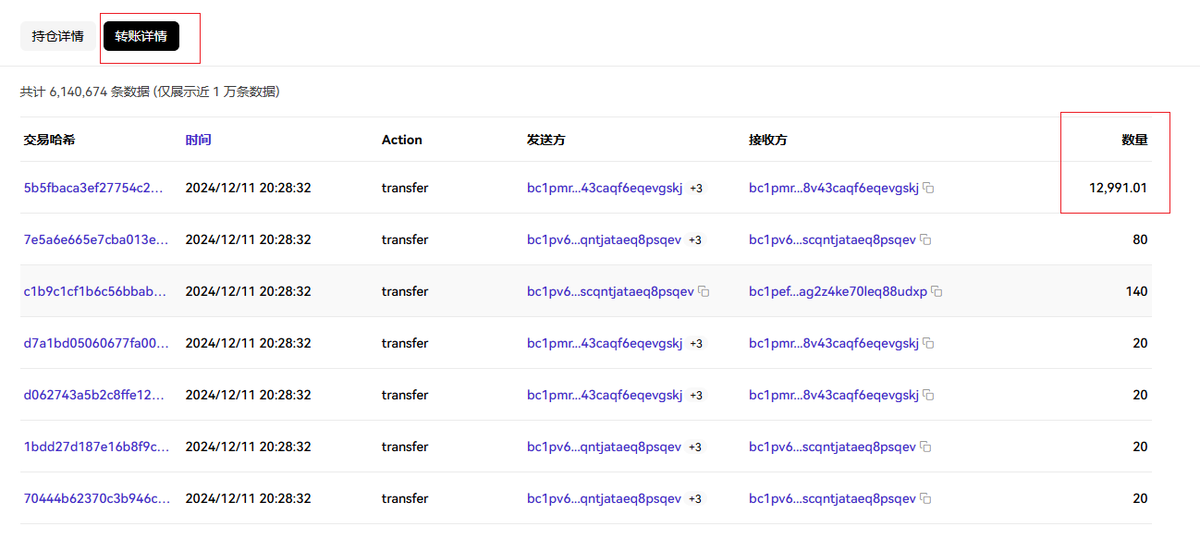Click amount 20 in the d7a1bd05060677fa00 row
The height and width of the screenshot is (539, 1200).
(1140, 344)
